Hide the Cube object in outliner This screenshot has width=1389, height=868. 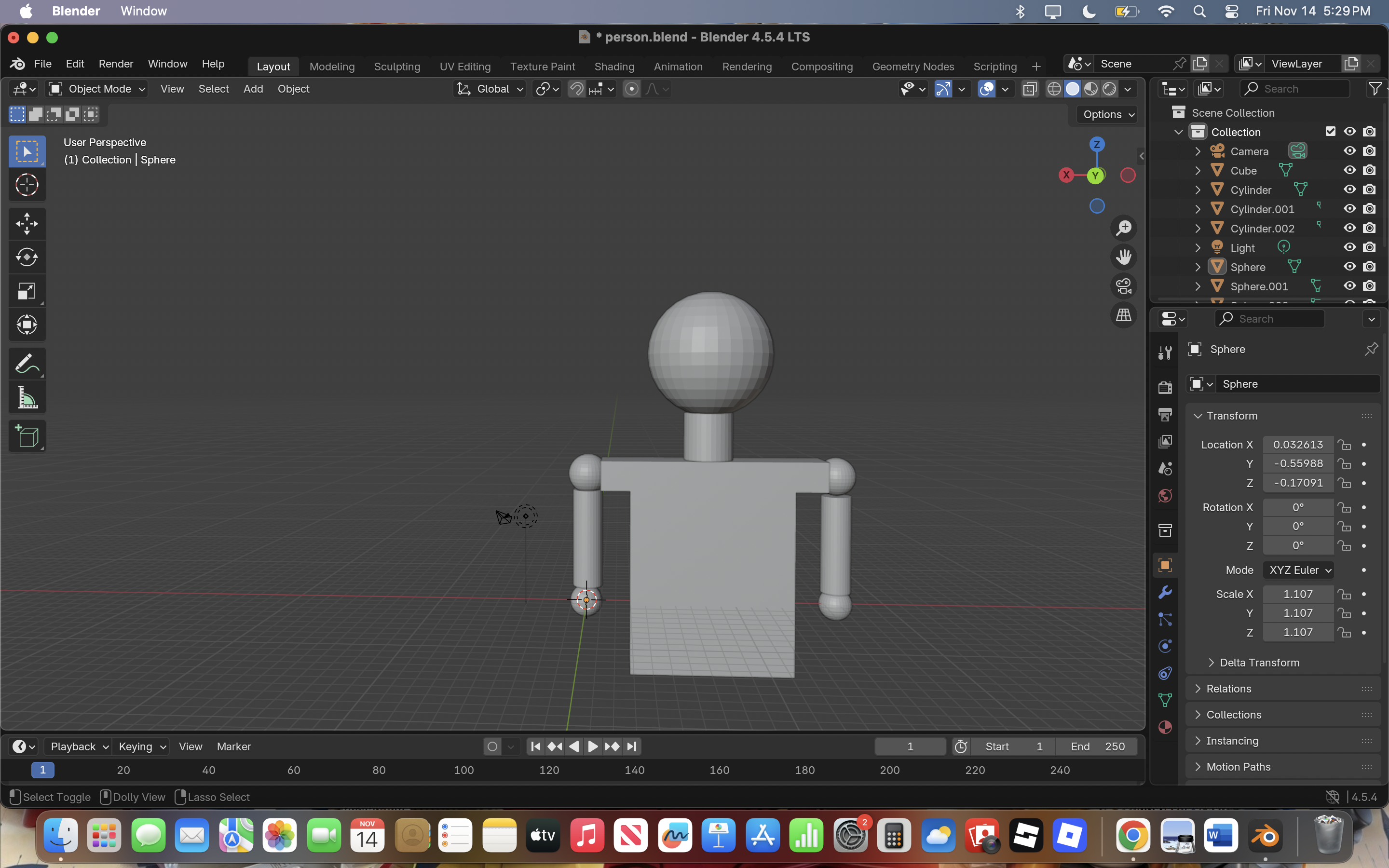tap(1349, 171)
